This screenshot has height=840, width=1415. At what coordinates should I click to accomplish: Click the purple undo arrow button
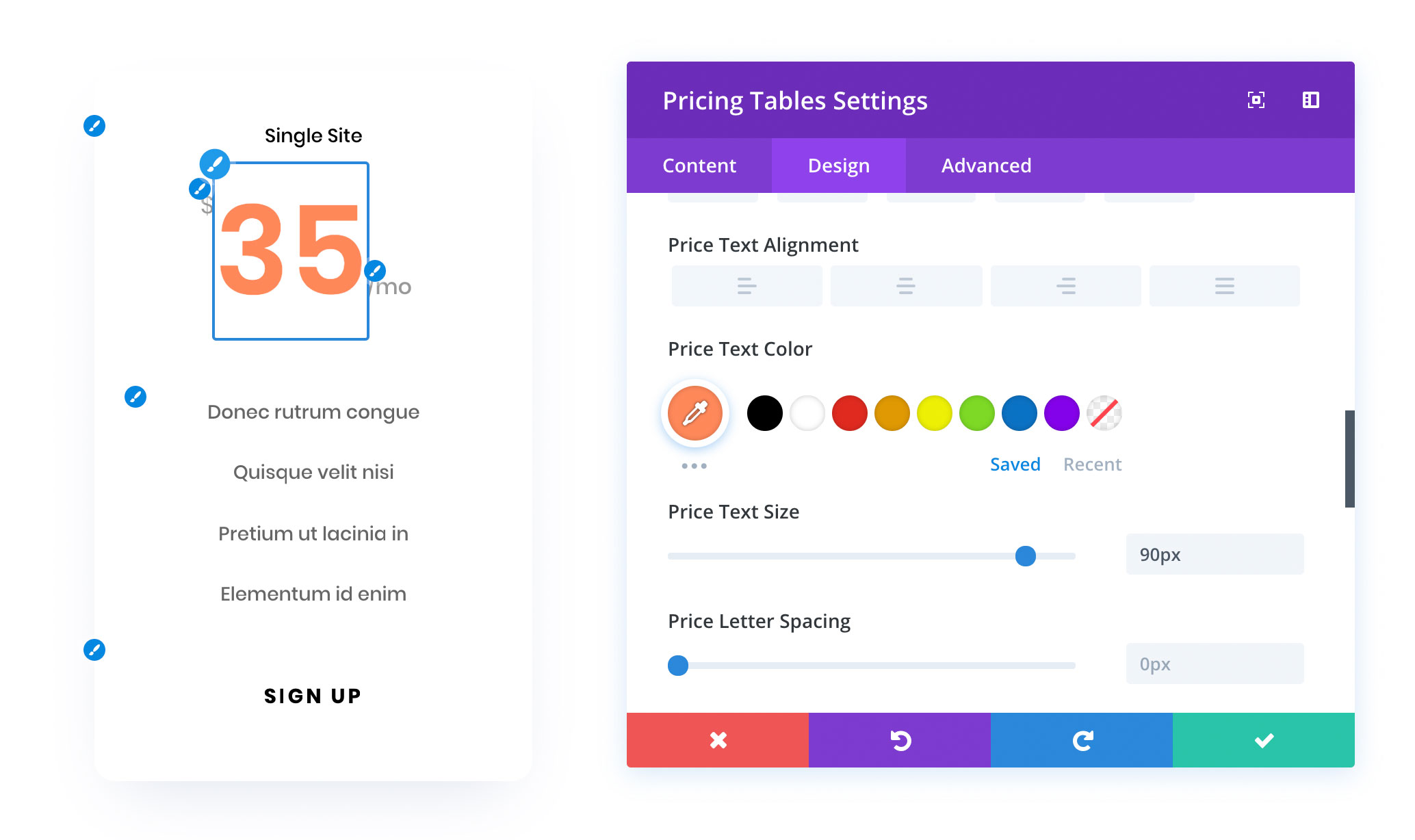[900, 740]
